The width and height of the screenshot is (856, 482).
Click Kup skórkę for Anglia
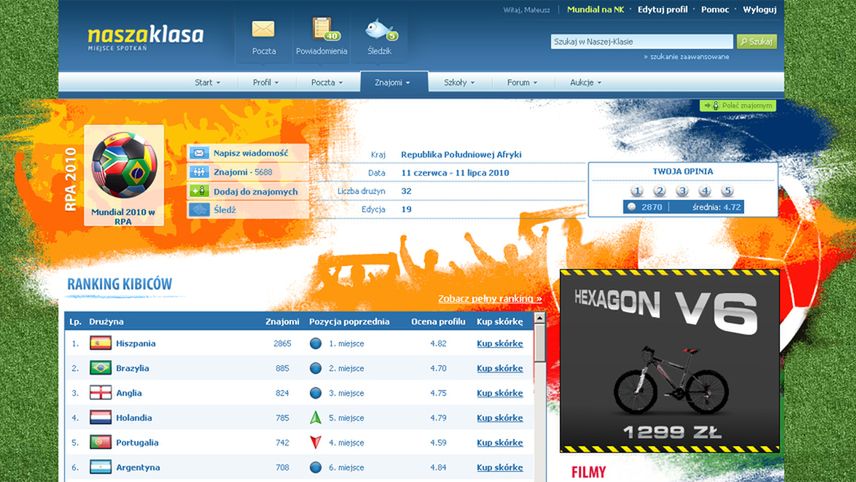click(500, 393)
